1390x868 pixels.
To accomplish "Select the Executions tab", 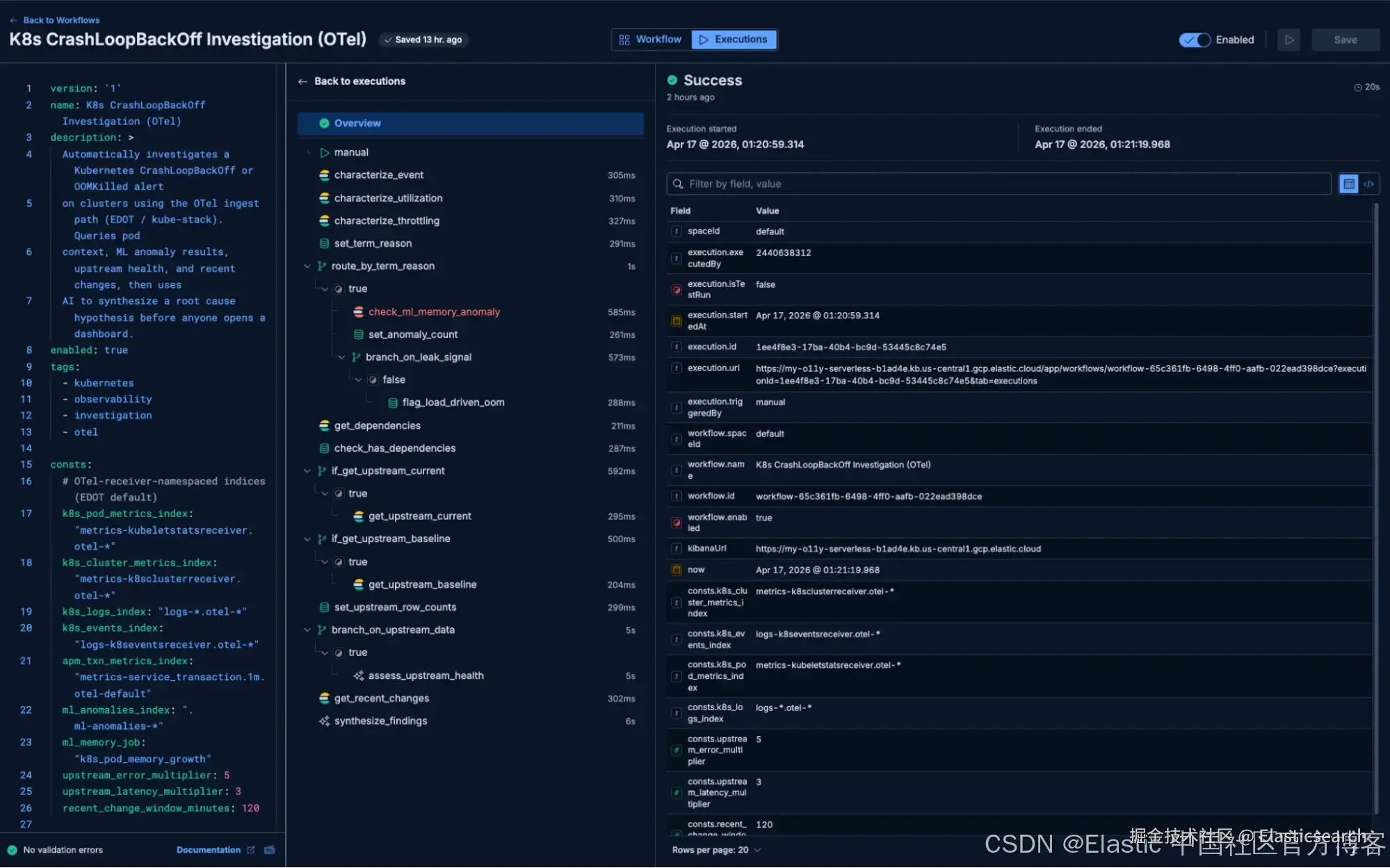I will click(734, 40).
